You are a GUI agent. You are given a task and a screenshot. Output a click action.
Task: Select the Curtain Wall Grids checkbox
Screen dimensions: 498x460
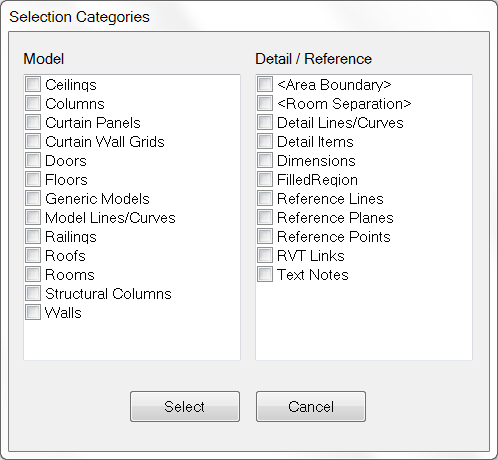click(x=33, y=141)
